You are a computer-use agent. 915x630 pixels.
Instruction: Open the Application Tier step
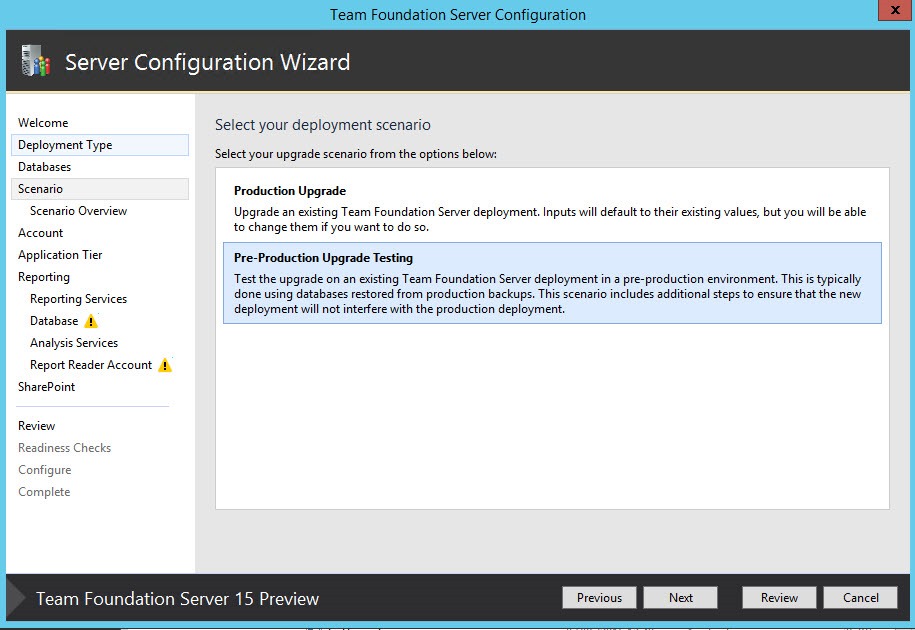(60, 255)
